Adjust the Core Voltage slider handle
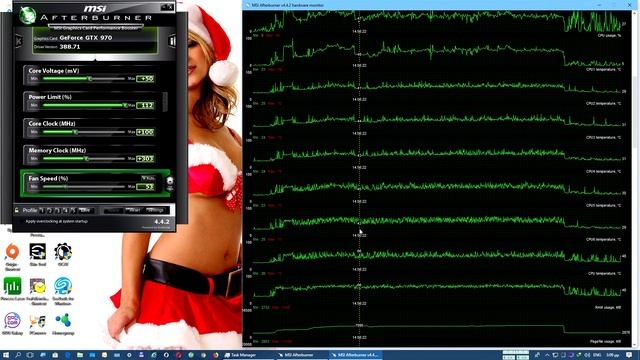This screenshot has width=640, height=360. click(90, 78)
